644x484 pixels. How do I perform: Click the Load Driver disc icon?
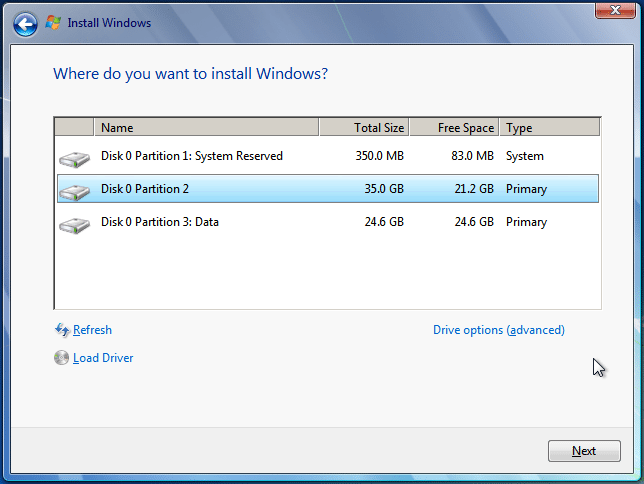click(61, 357)
